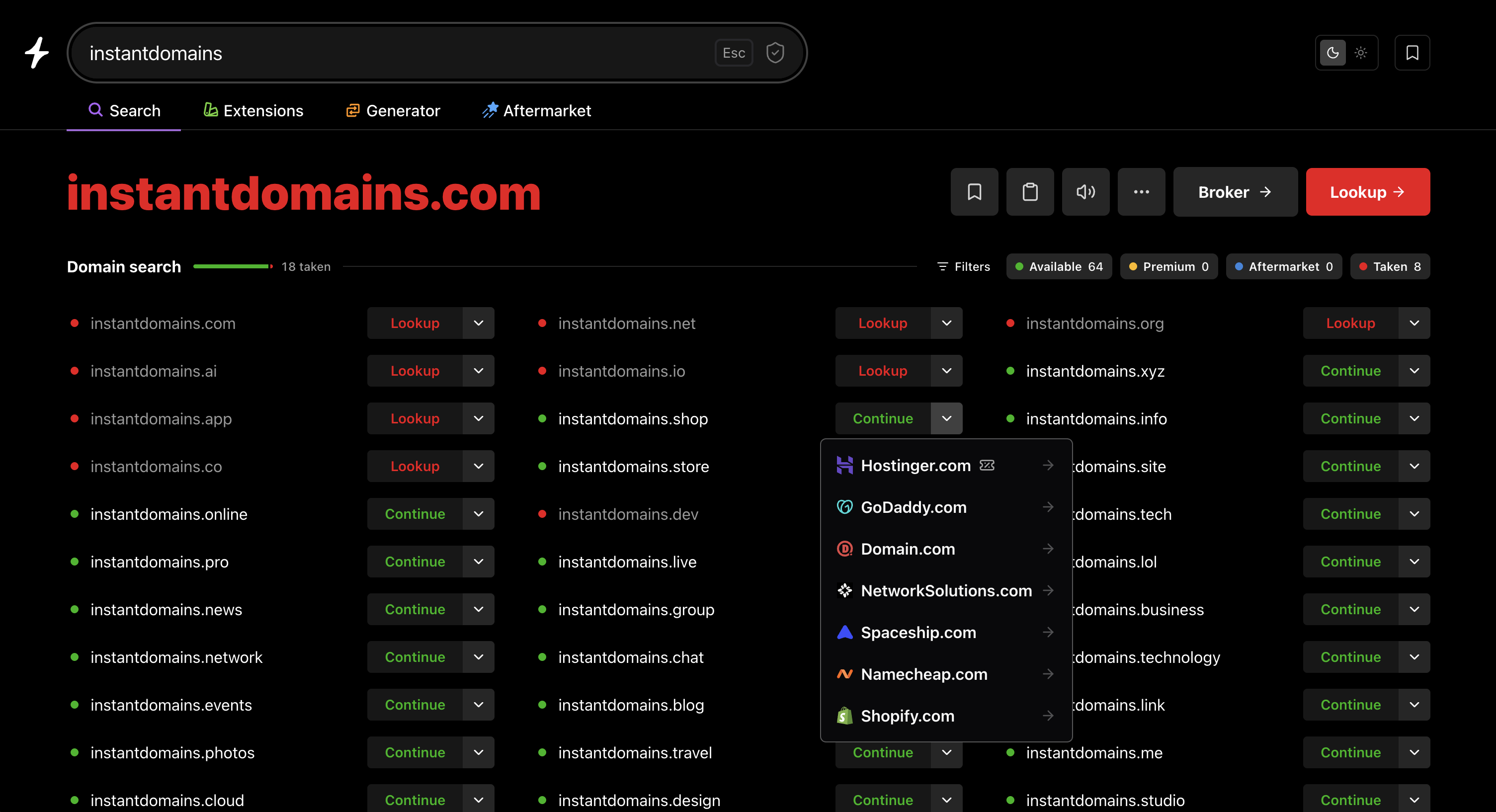The width and height of the screenshot is (1496, 812).
Task: Click the instantdomains.events domain name
Action: point(171,705)
